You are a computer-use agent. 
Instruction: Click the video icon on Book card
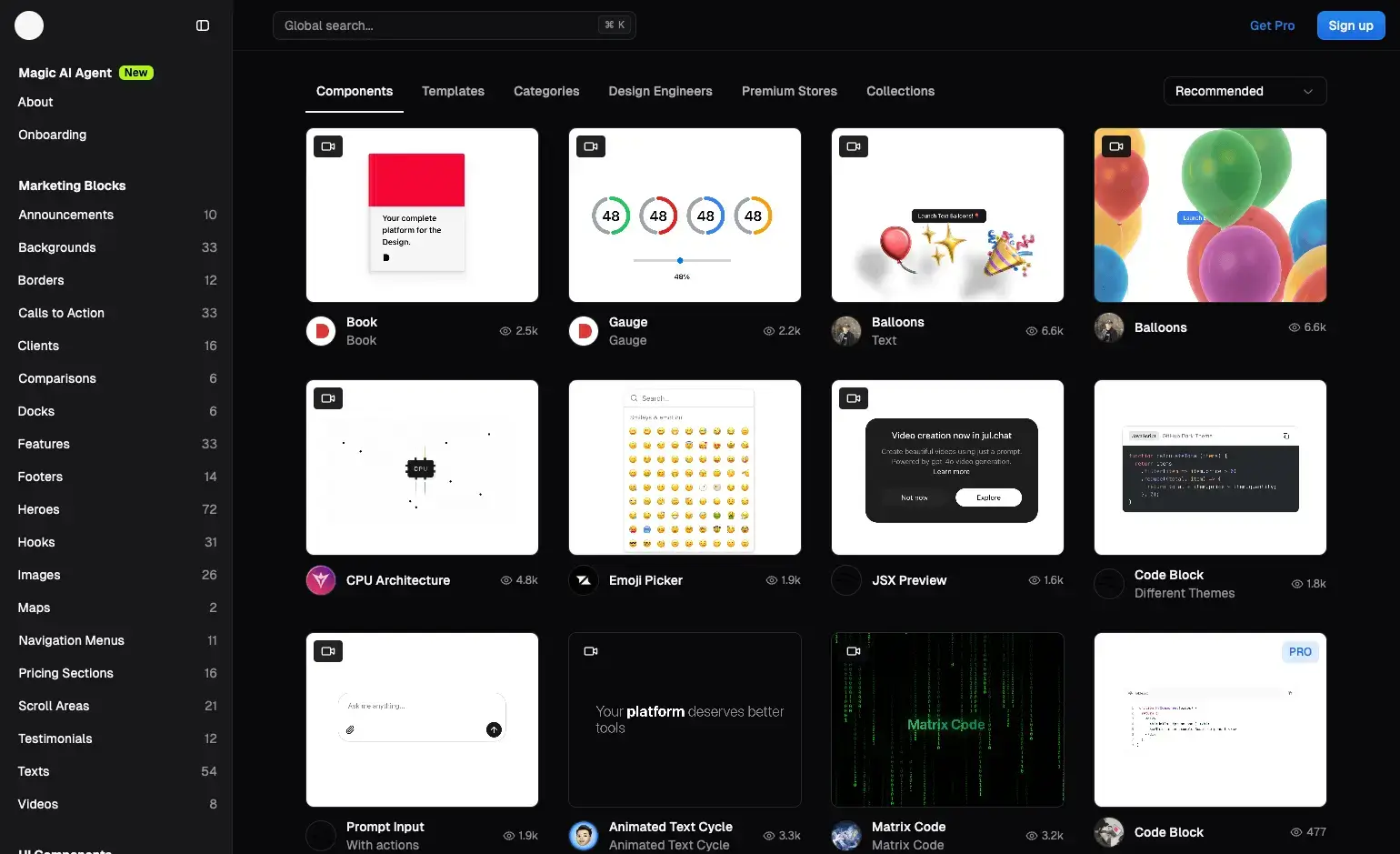pos(328,146)
